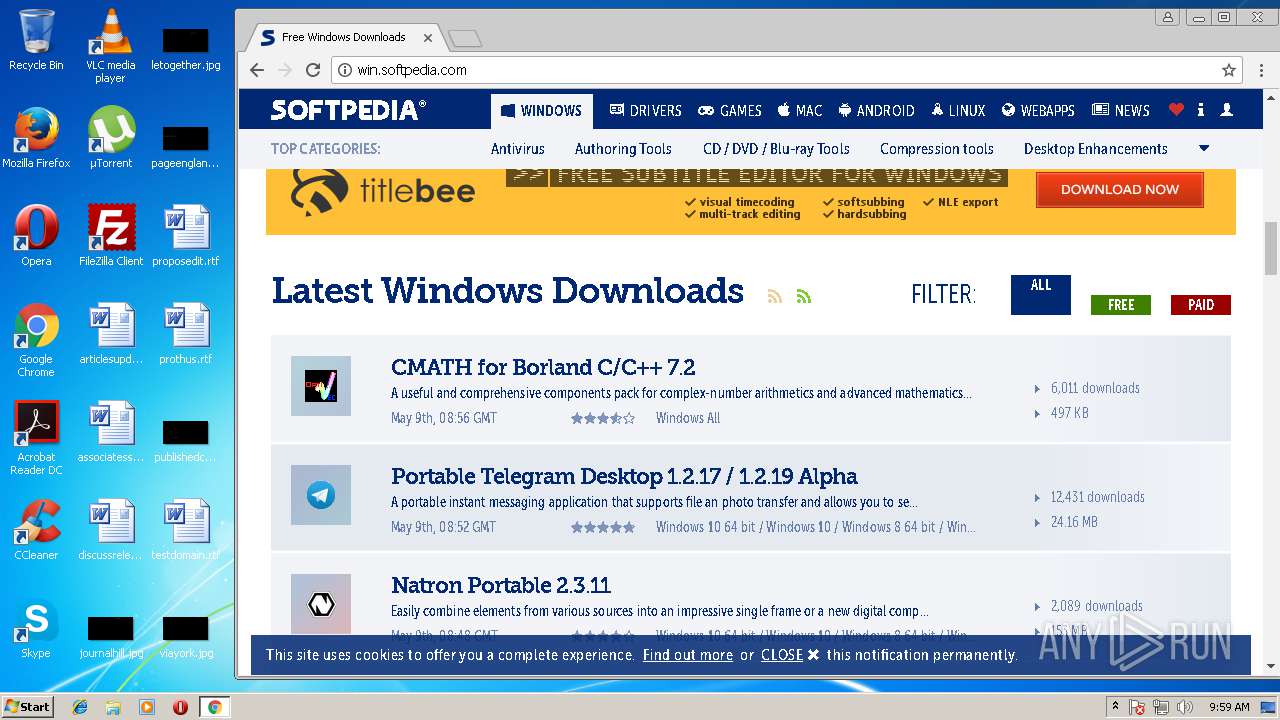1280x720 pixels.
Task: Filter downloads by FREE
Action: [x=1121, y=305]
